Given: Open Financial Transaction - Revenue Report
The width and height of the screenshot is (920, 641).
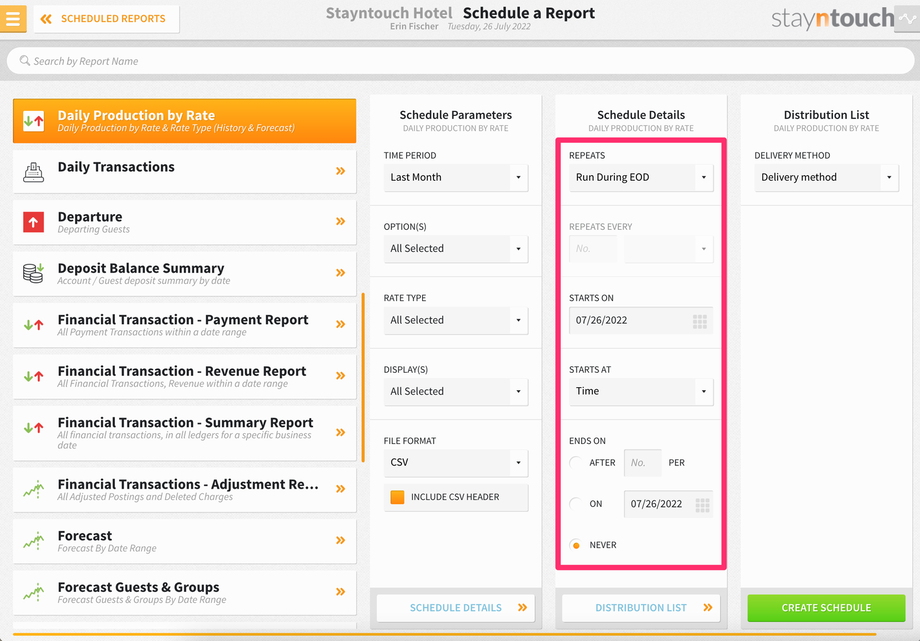Looking at the screenshot, I should coord(184,377).
